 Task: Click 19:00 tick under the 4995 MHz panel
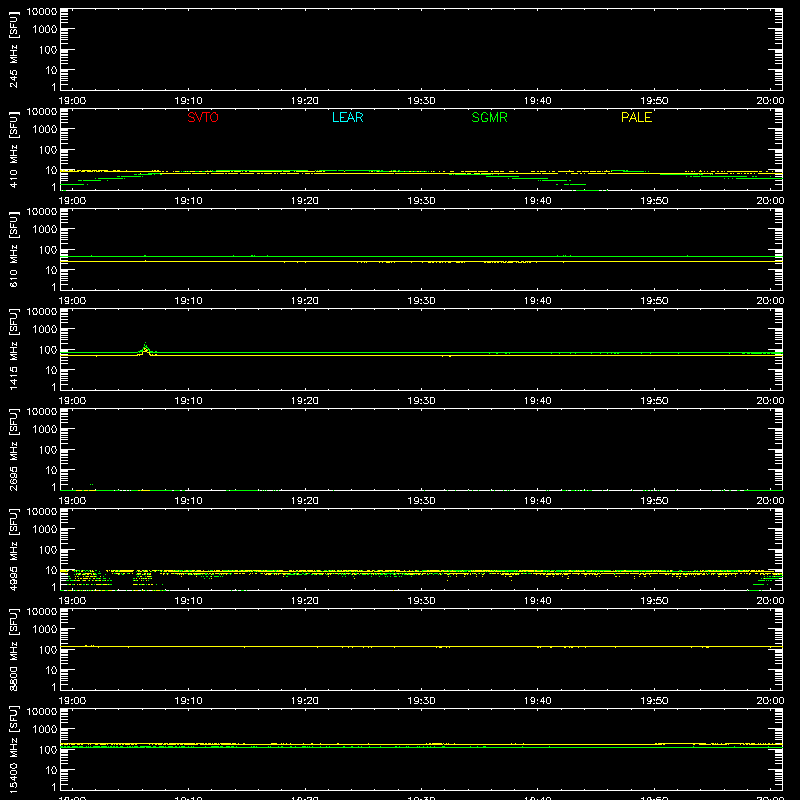pyautogui.click(x=72, y=601)
